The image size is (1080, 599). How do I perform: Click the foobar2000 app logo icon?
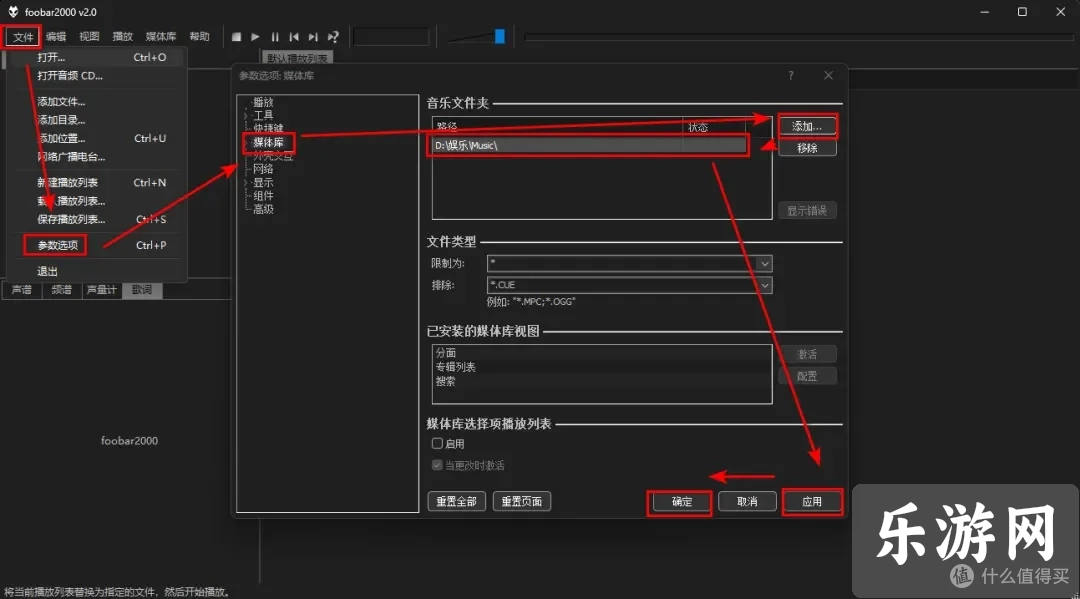(x=12, y=12)
